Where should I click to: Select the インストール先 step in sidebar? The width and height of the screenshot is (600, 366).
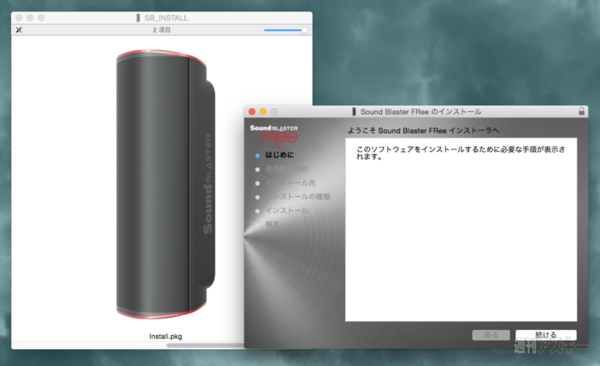(290, 183)
